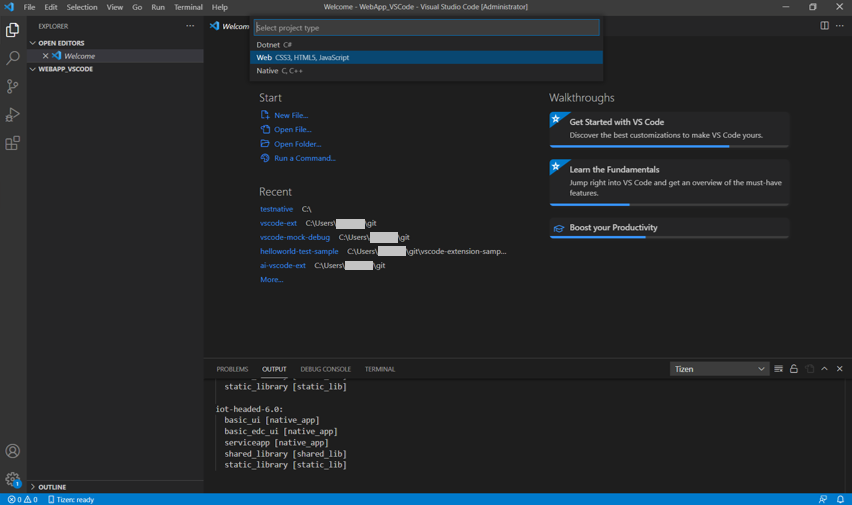Maximize the panel with the chevron

(824, 369)
